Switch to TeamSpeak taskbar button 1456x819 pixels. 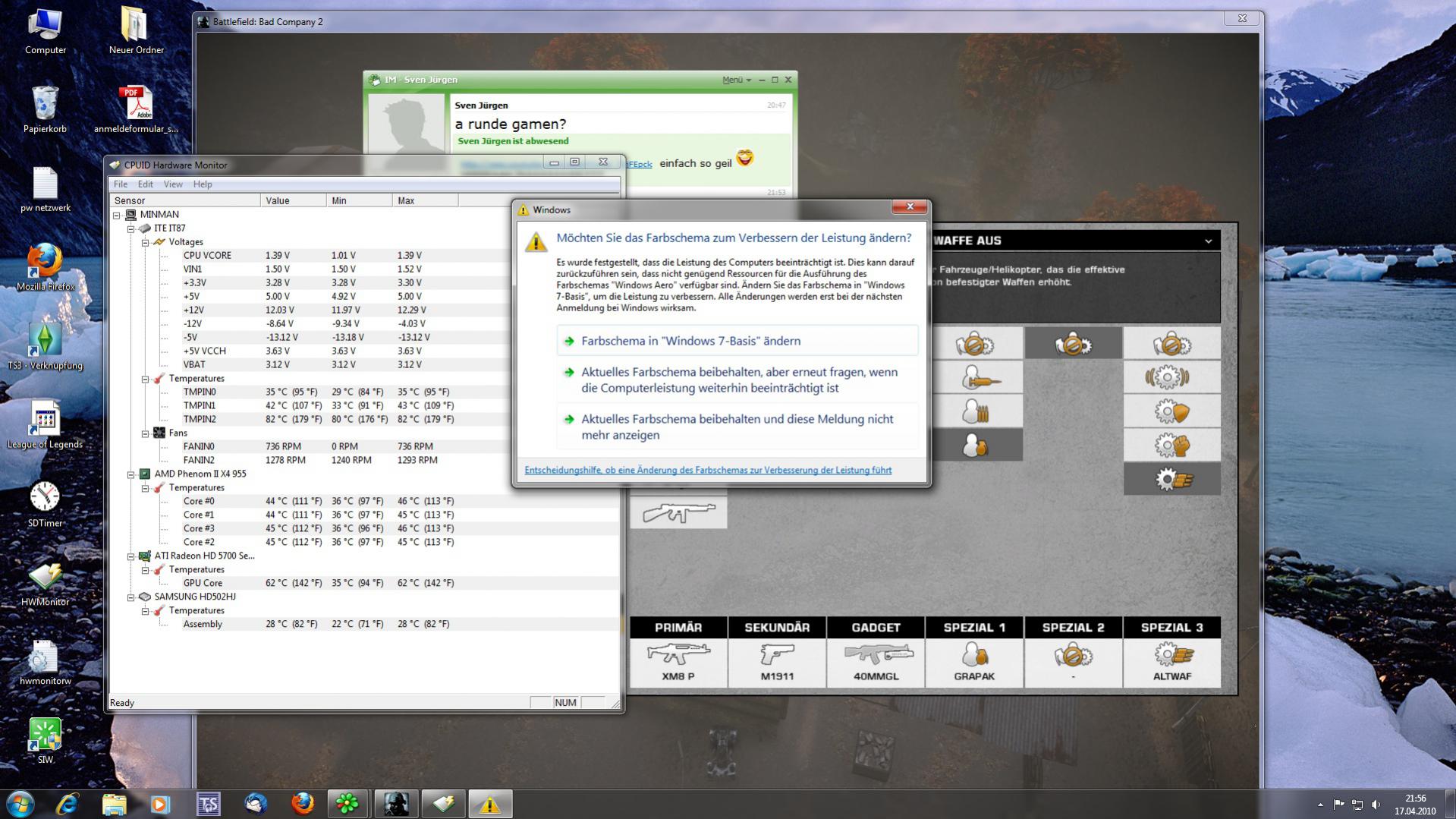click(x=208, y=804)
